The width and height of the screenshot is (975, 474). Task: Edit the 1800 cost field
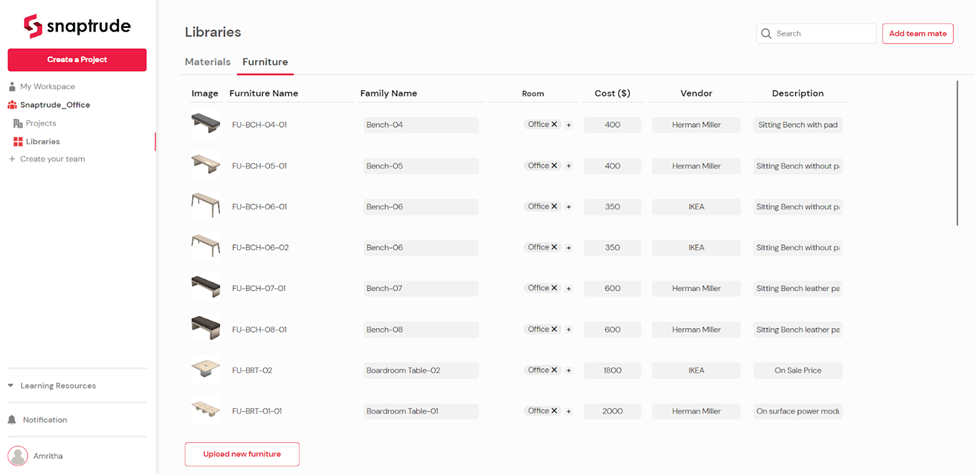pos(612,371)
